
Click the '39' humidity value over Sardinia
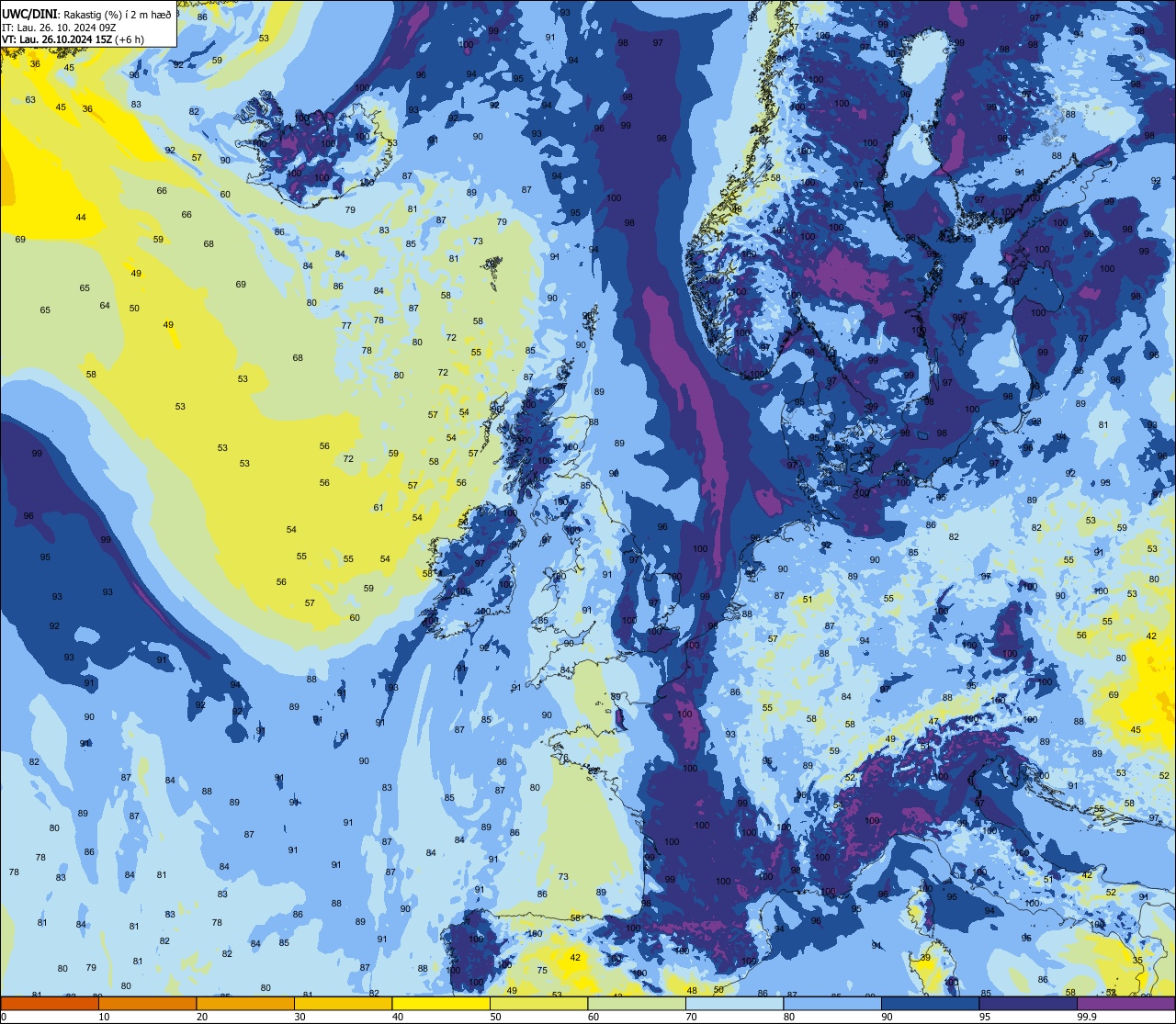coord(925,958)
